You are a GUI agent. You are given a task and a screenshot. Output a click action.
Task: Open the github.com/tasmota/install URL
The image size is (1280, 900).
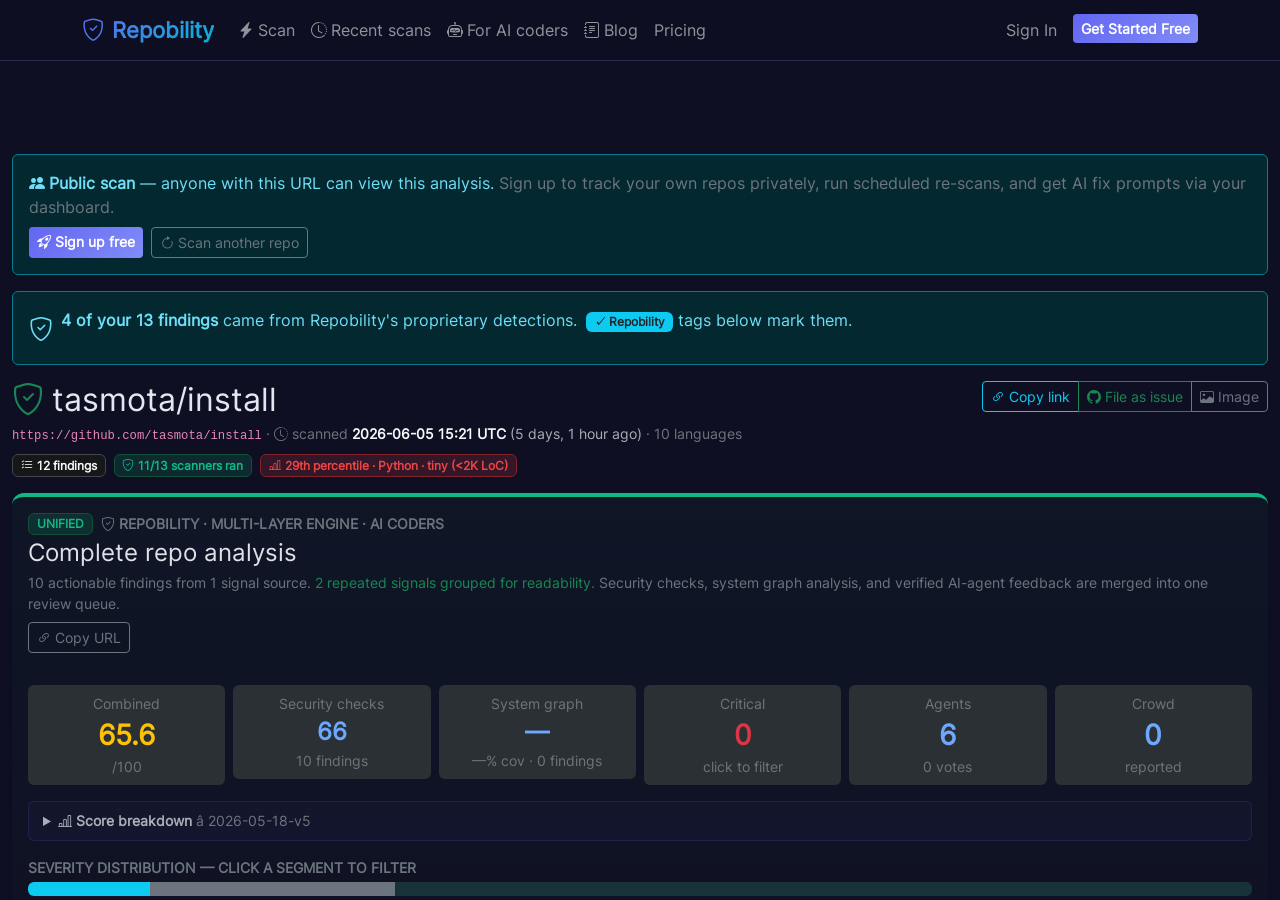pyautogui.click(x=137, y=435)
